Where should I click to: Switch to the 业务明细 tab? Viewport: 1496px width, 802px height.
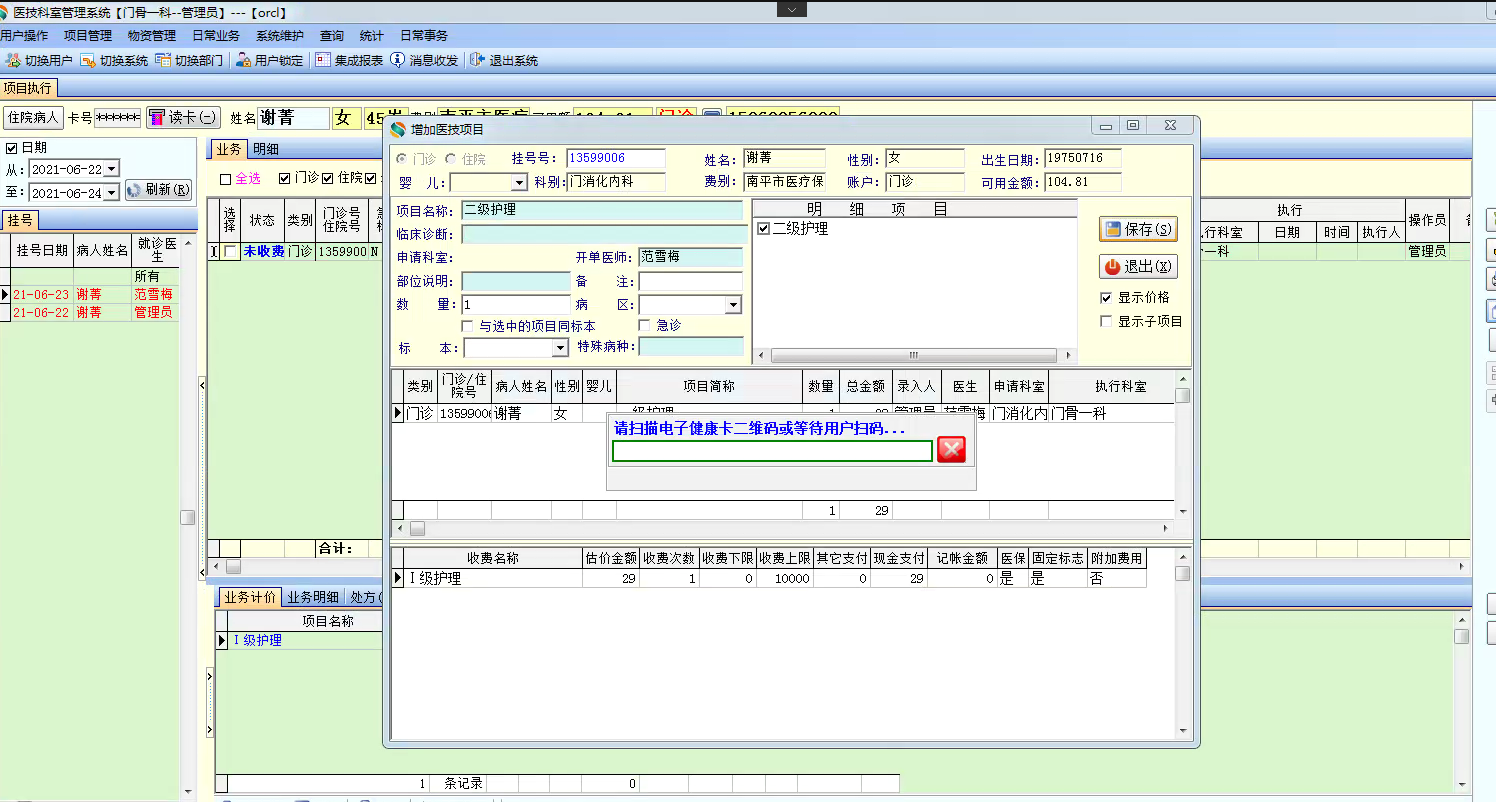click(312, 597)
